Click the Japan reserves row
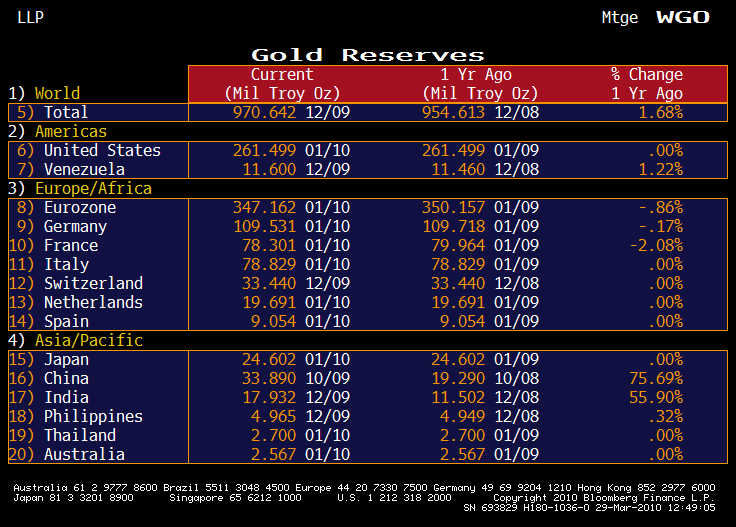736x527 pixels. (x=66, y=359)
